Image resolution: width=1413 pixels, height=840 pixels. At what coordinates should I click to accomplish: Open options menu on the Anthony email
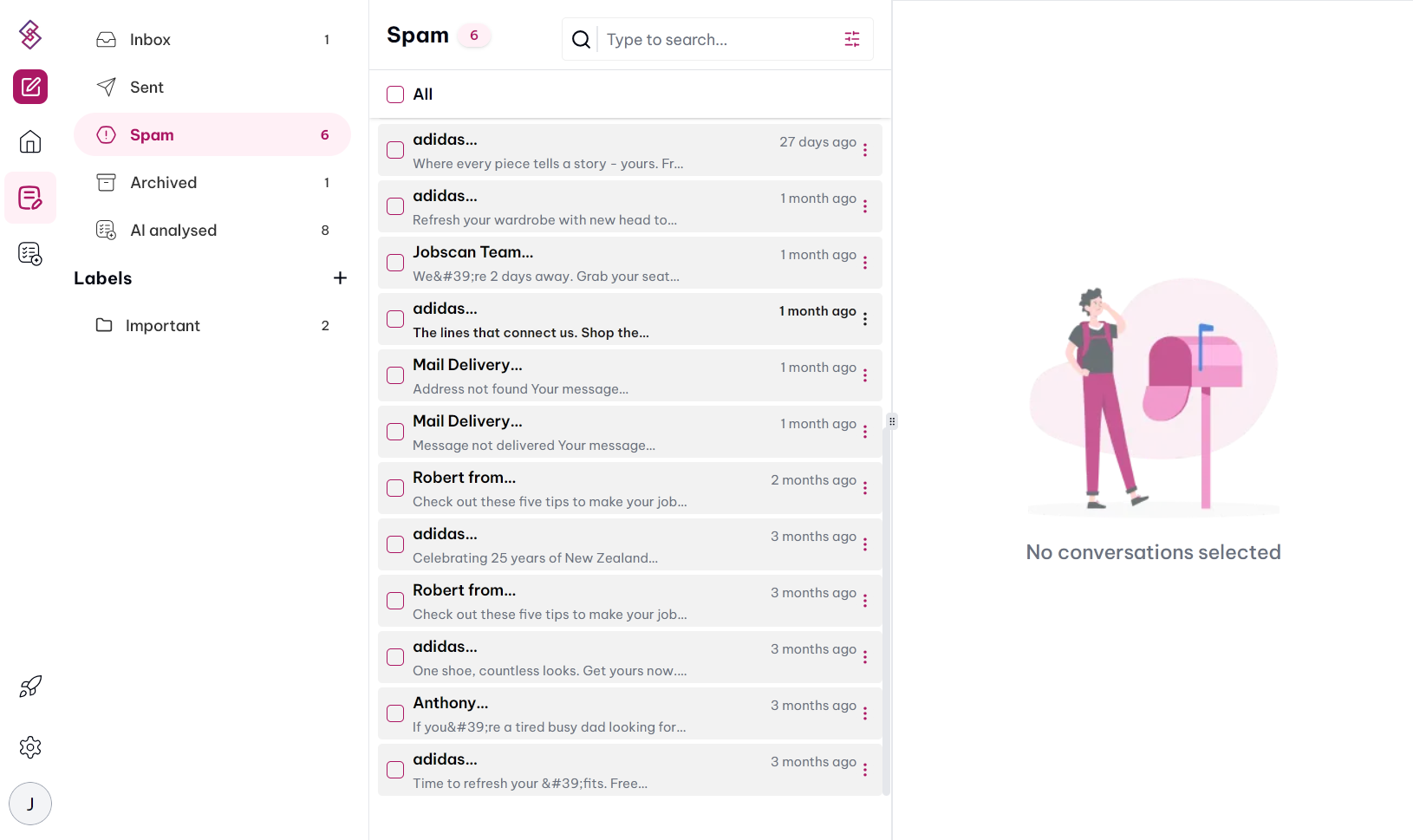click(x=864, y=713)
